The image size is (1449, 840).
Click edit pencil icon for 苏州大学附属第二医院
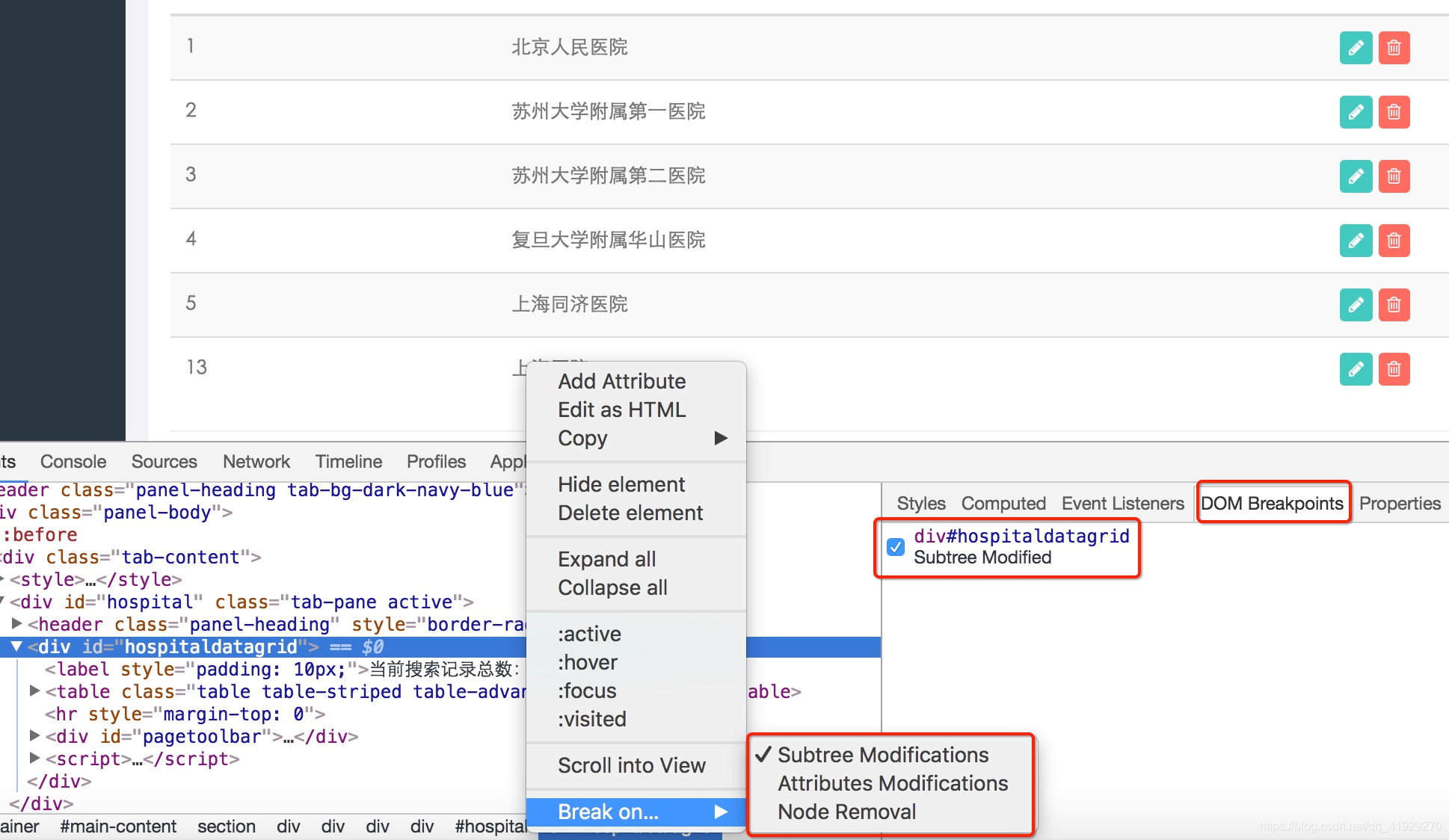tap(1356, 176)
